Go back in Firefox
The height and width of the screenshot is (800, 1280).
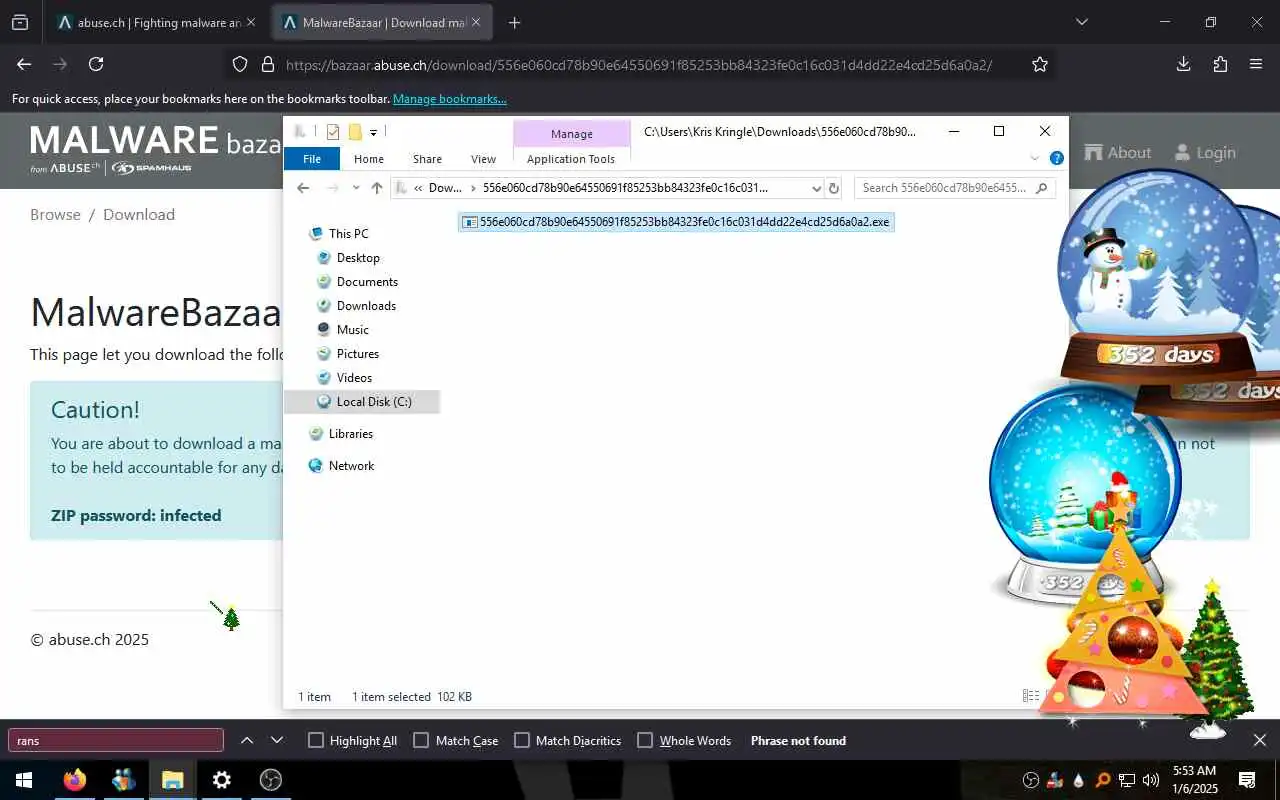point(24,64)
